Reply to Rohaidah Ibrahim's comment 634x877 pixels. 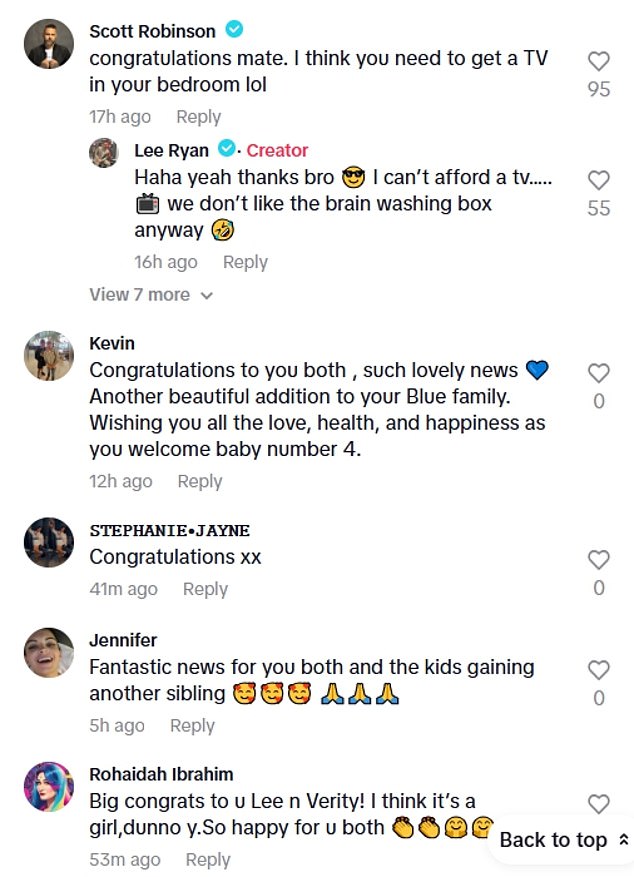point(208,859)
